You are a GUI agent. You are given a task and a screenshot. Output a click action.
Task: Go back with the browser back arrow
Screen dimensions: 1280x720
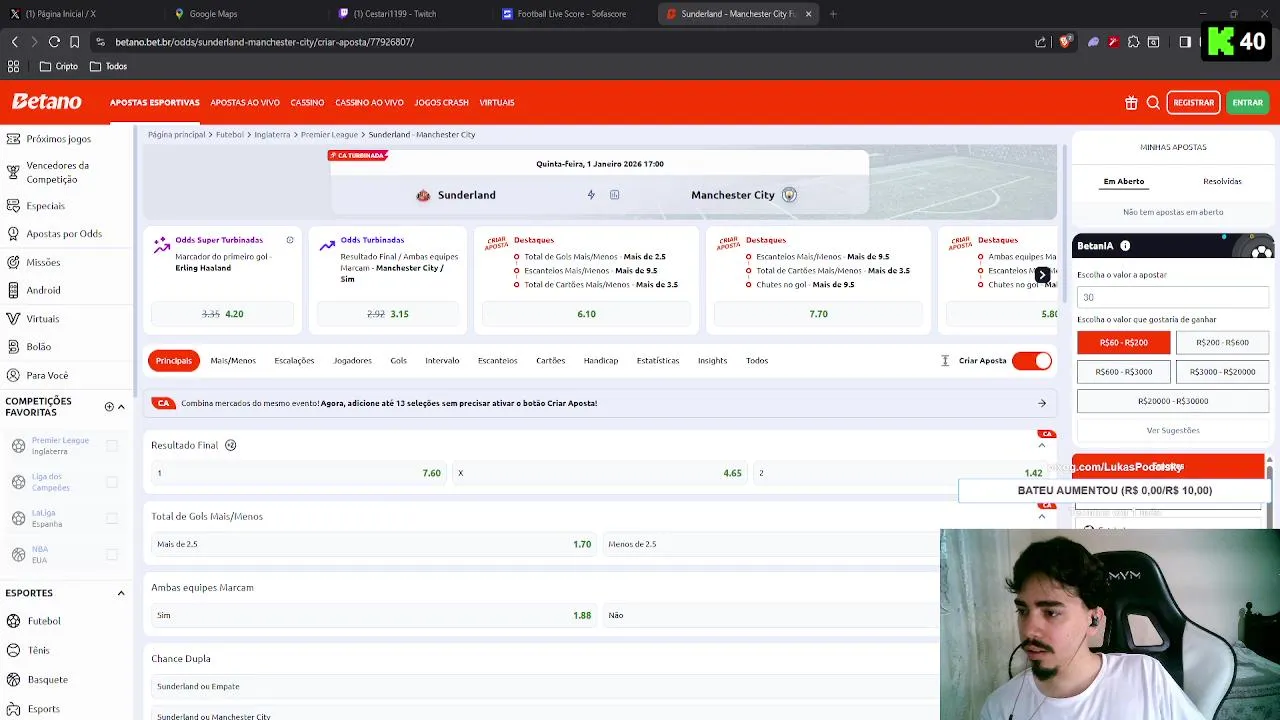pyautogui.click(x=15, y=42)
